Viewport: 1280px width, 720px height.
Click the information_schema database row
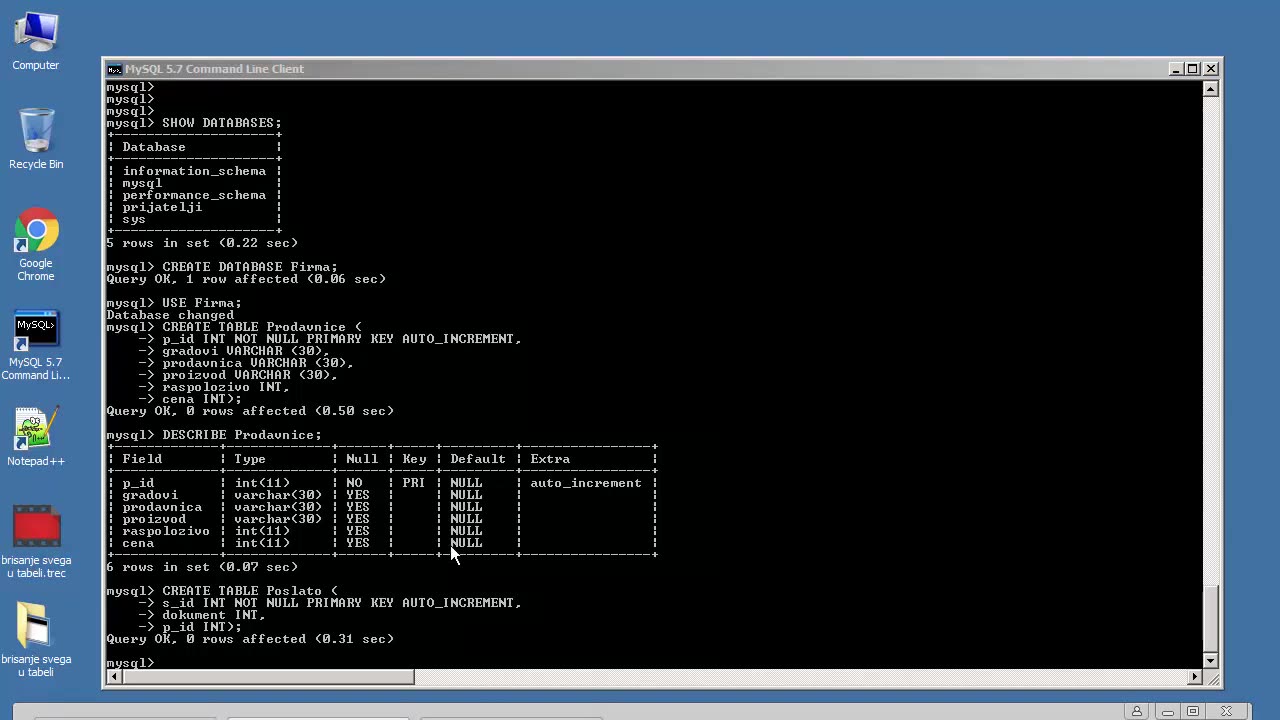[x=194, y=171]
